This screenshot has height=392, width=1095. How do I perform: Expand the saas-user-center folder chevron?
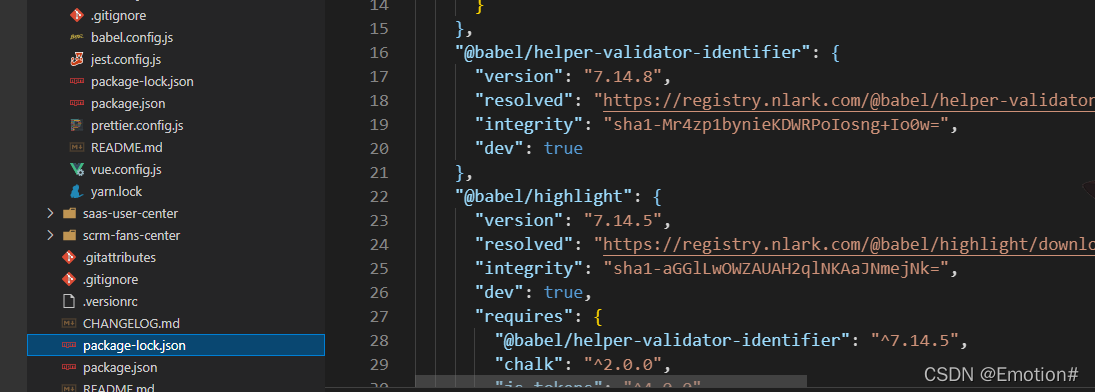coord(50,214)
